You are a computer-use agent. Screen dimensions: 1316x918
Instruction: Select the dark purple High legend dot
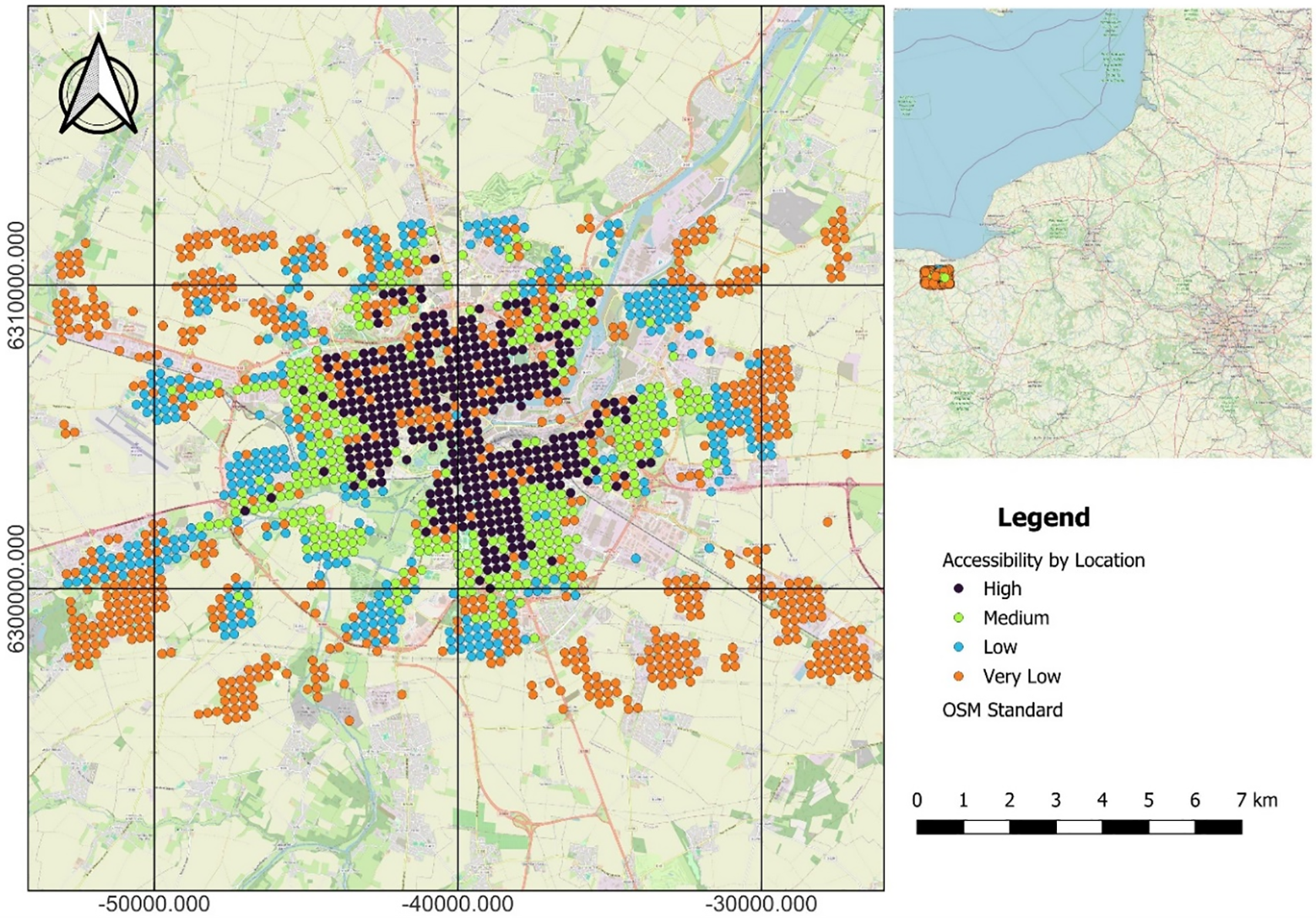pos(959,589)
